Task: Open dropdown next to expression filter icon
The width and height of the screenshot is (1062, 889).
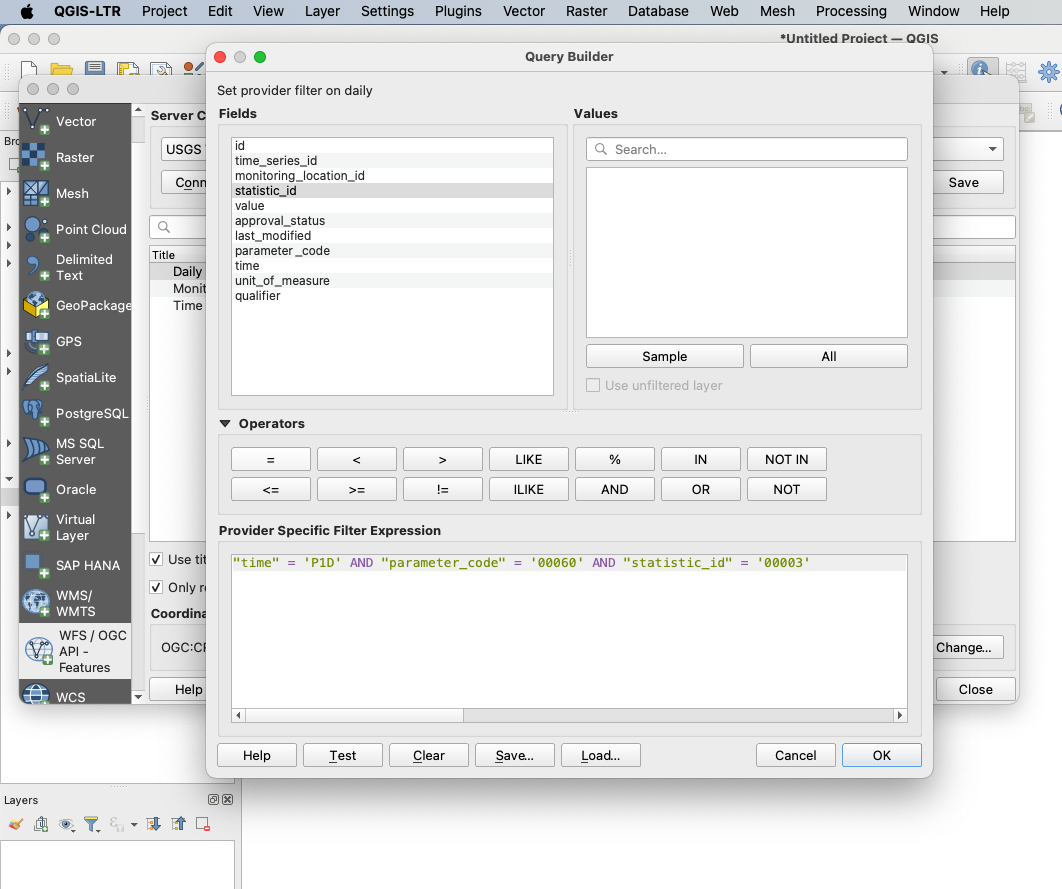Action: point(134,825)
